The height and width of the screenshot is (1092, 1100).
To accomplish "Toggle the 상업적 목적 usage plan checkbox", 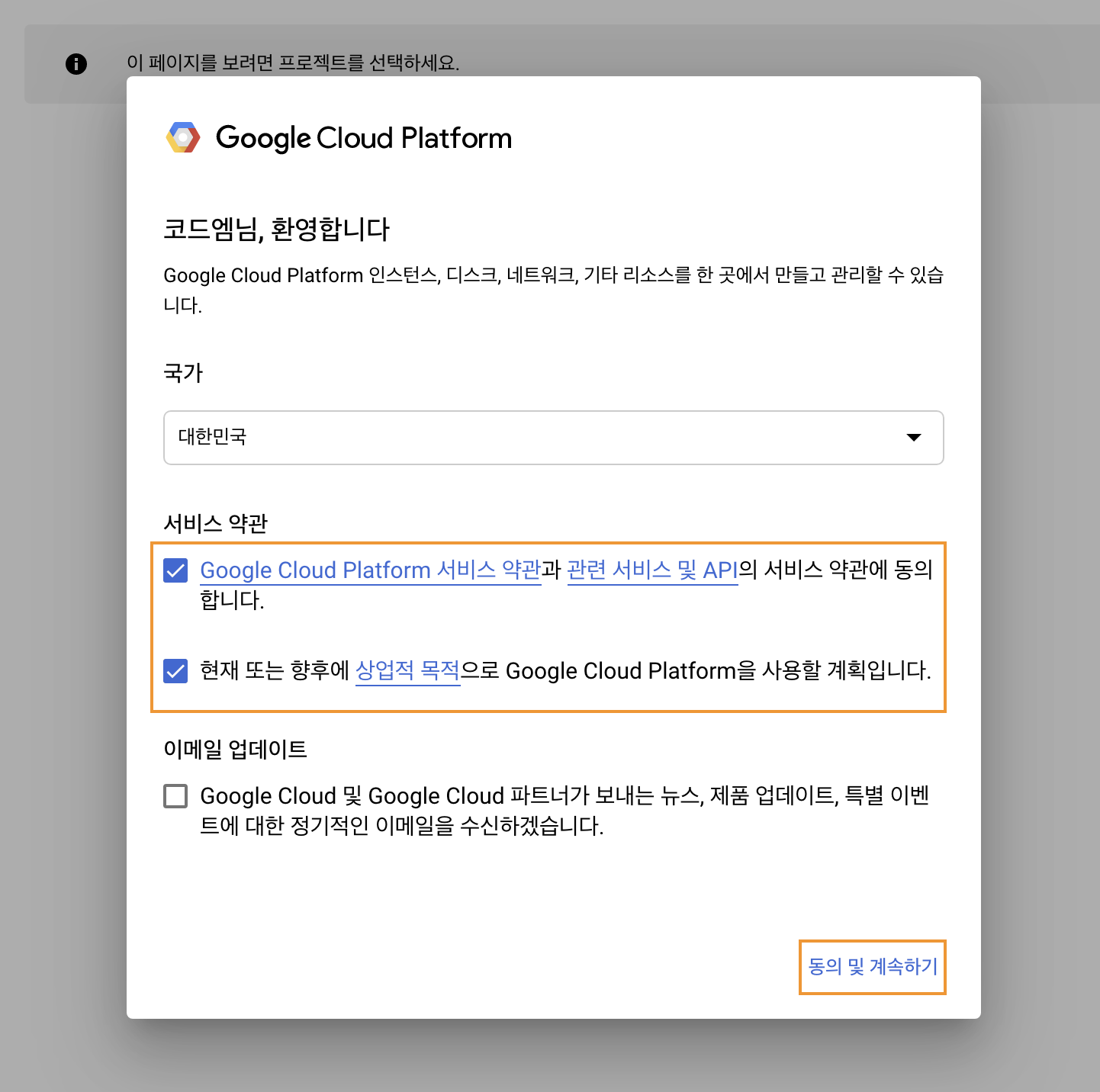I will (x=175, y=671).
